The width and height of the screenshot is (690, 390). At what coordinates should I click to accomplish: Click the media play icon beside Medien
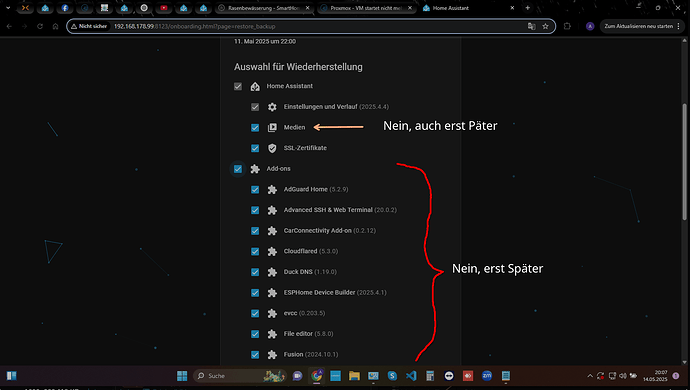(272, 128)
